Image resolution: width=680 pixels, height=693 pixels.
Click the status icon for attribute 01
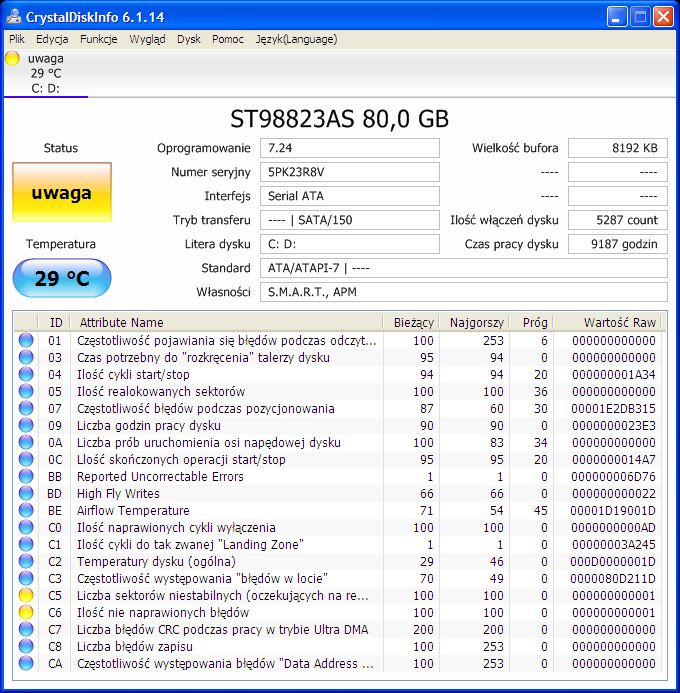[26, 340]
